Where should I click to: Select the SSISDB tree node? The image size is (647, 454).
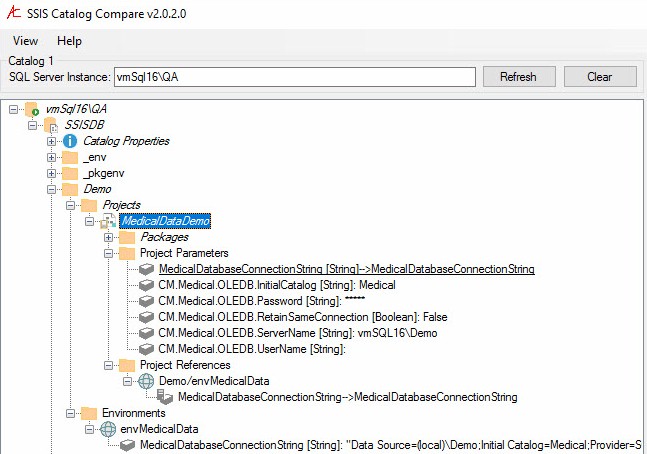[x=84, y=125]
